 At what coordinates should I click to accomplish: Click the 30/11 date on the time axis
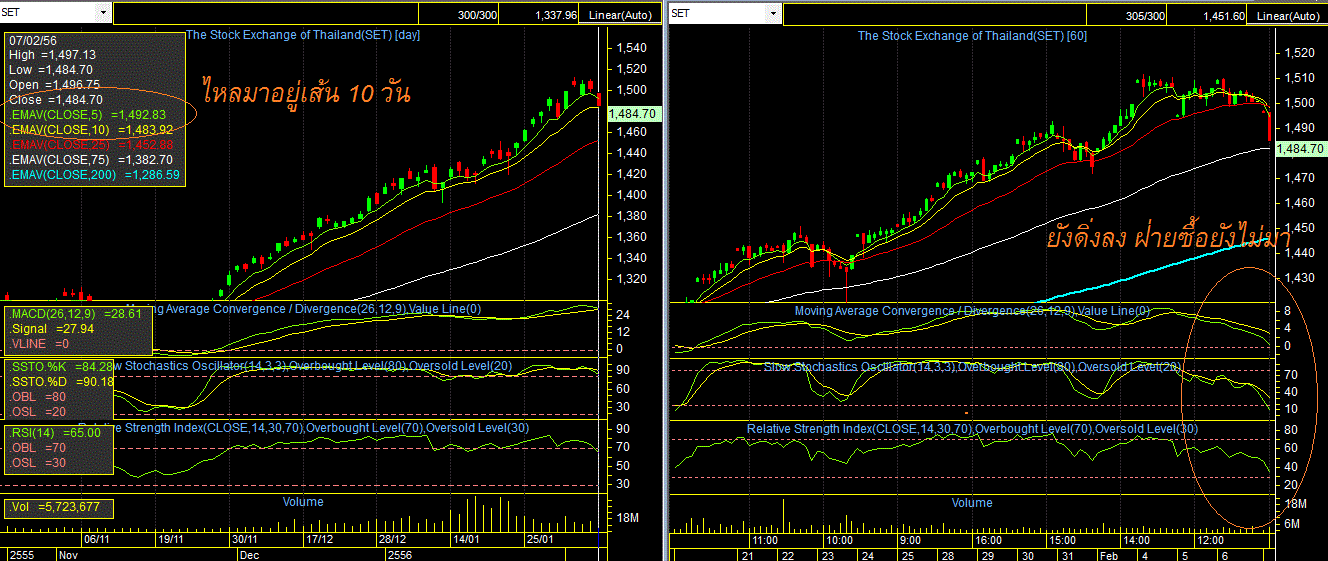point(245,539)
